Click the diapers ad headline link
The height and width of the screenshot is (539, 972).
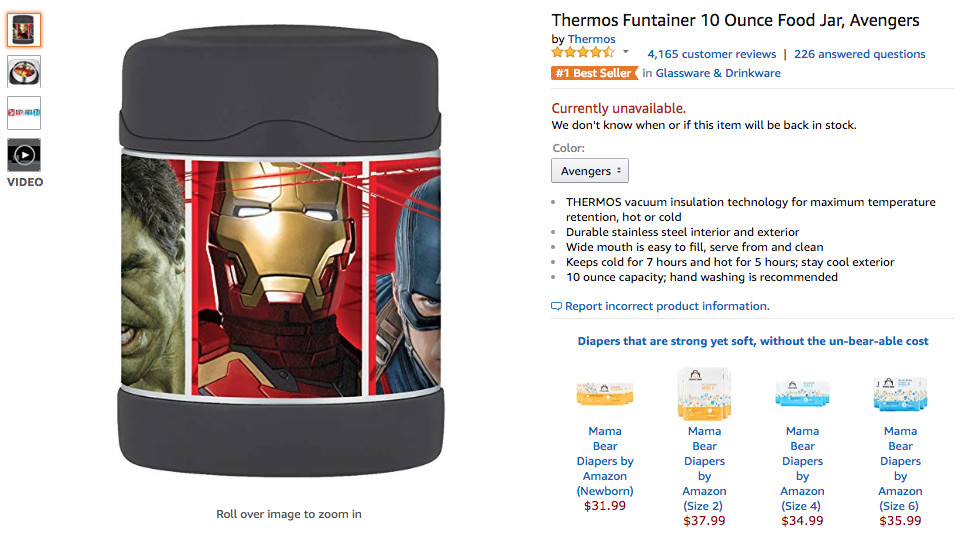point(753,341)
